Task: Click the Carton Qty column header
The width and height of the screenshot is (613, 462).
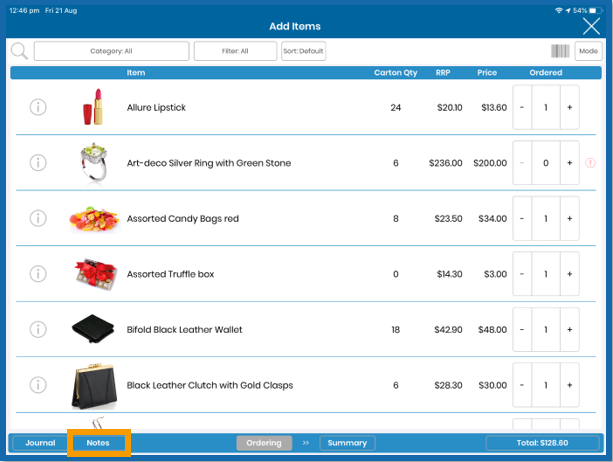Action: [396, 73]
